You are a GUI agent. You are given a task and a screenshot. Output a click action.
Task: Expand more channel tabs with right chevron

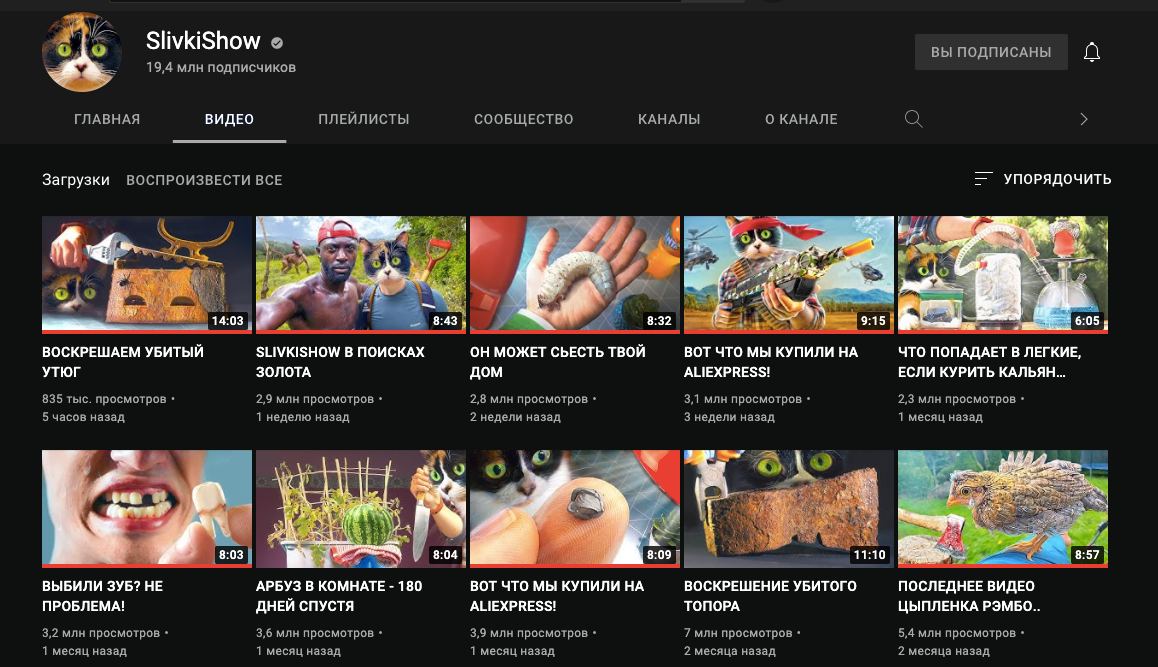point(1083,119)
